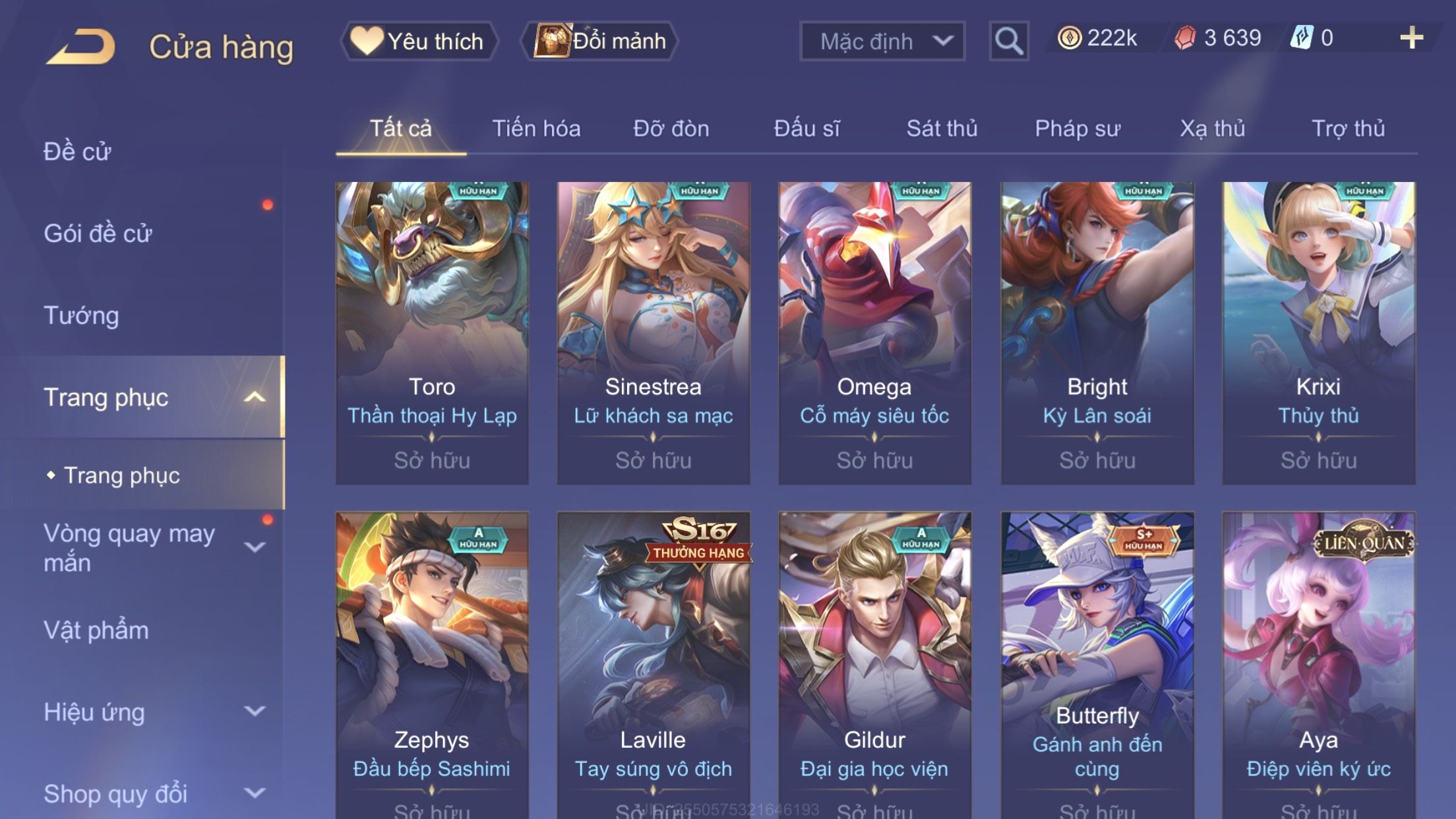Tap the plus icon to add currency

tap(1411, 38)
